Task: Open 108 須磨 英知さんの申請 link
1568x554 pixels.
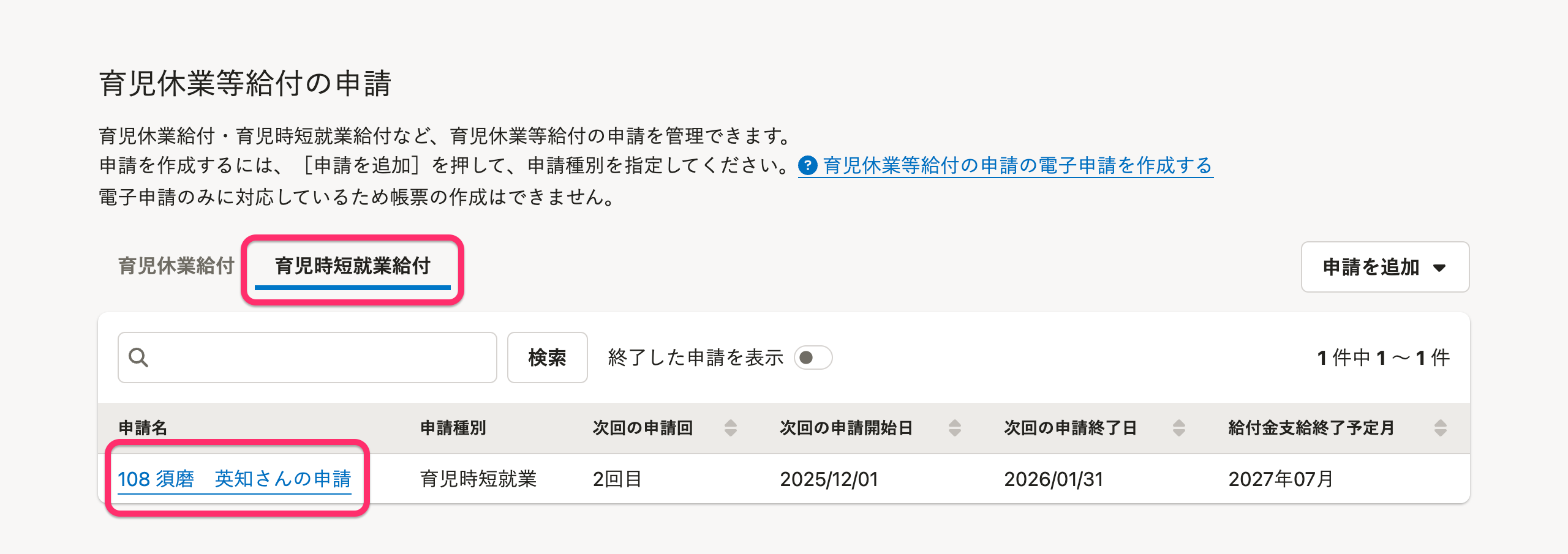Action: (x=235, y=479)
